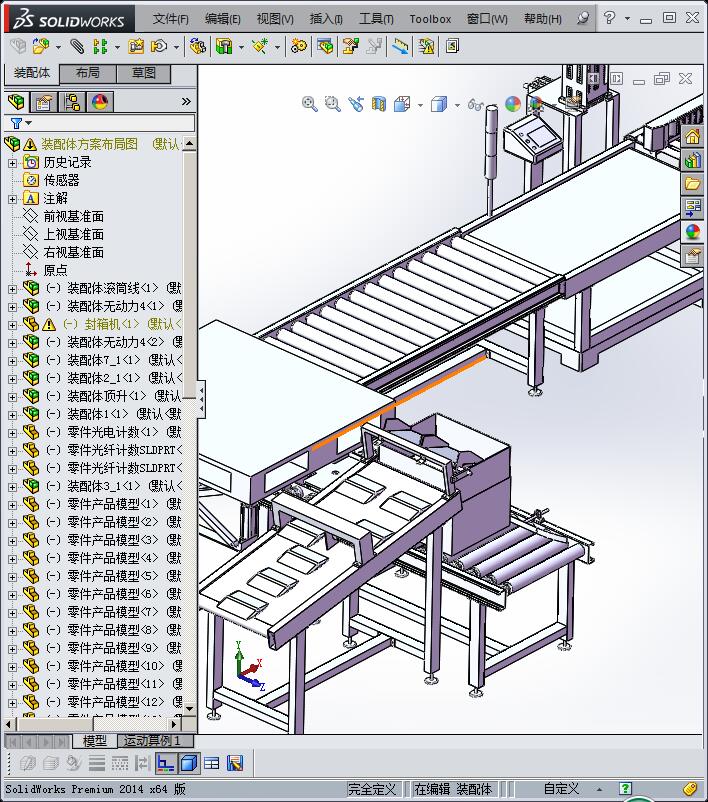Click the 自定义 units status bar button
The width and height of the screenshot is (708, 802).
562,789
